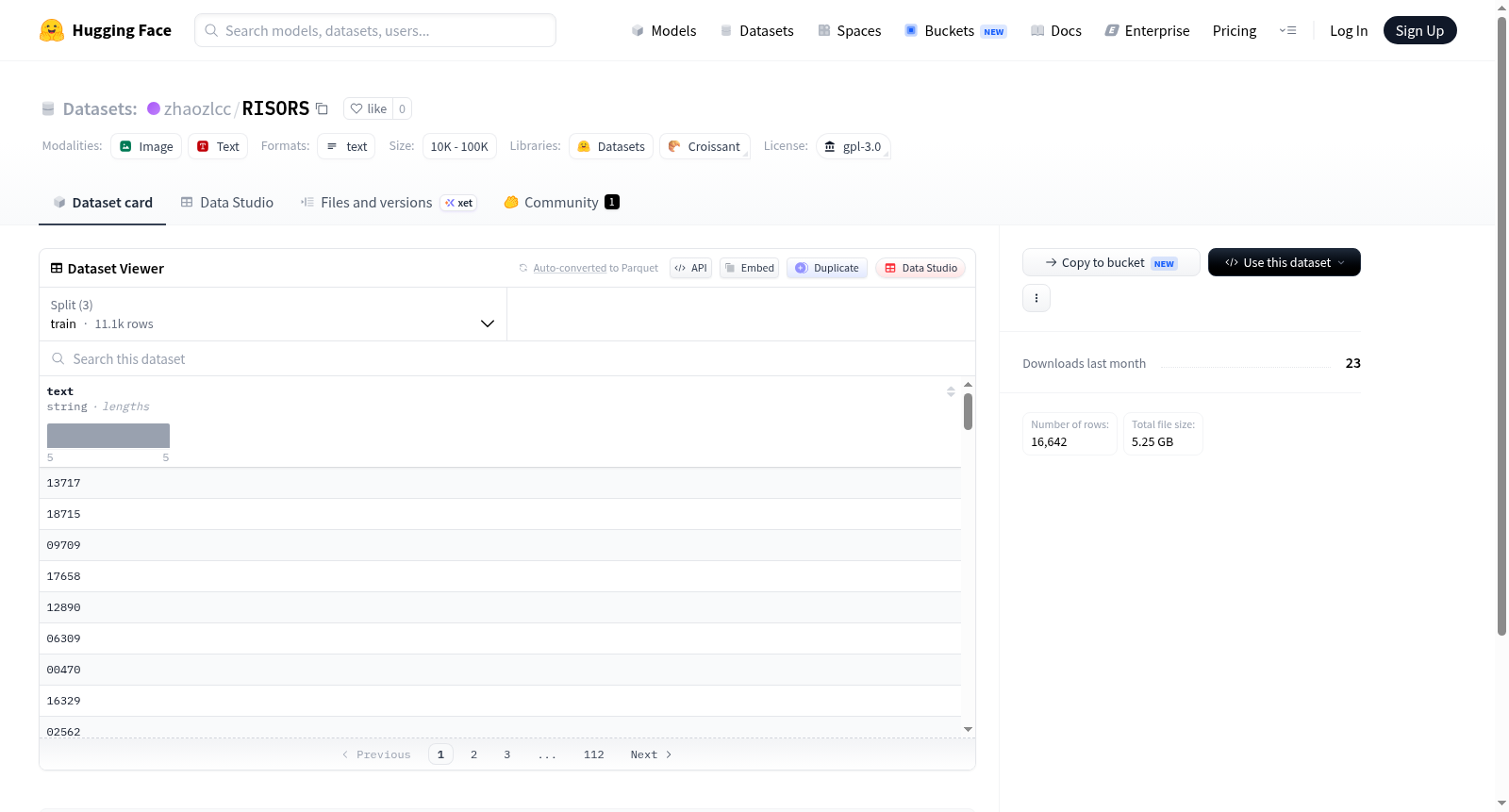Sort the text column with sort arrows
The height and width of the screenshot is (812, 1509).
click(951, 391)
